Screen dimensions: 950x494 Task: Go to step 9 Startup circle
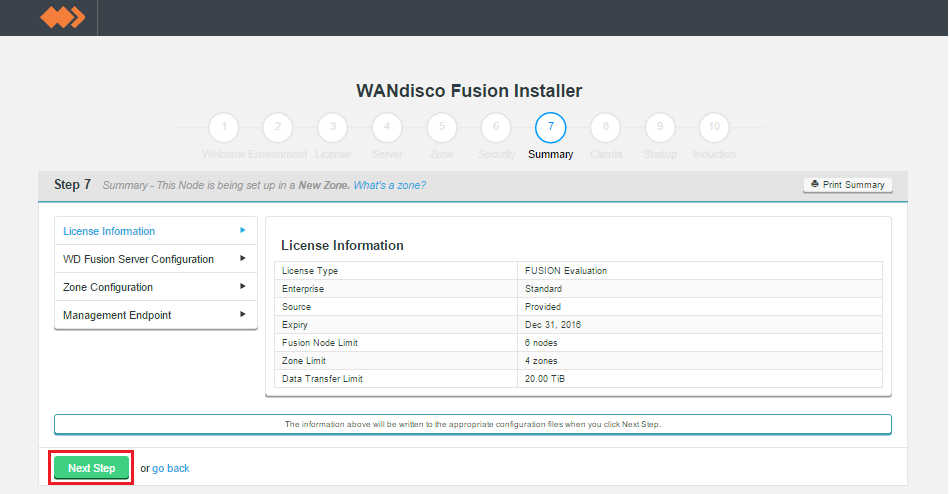660,127
